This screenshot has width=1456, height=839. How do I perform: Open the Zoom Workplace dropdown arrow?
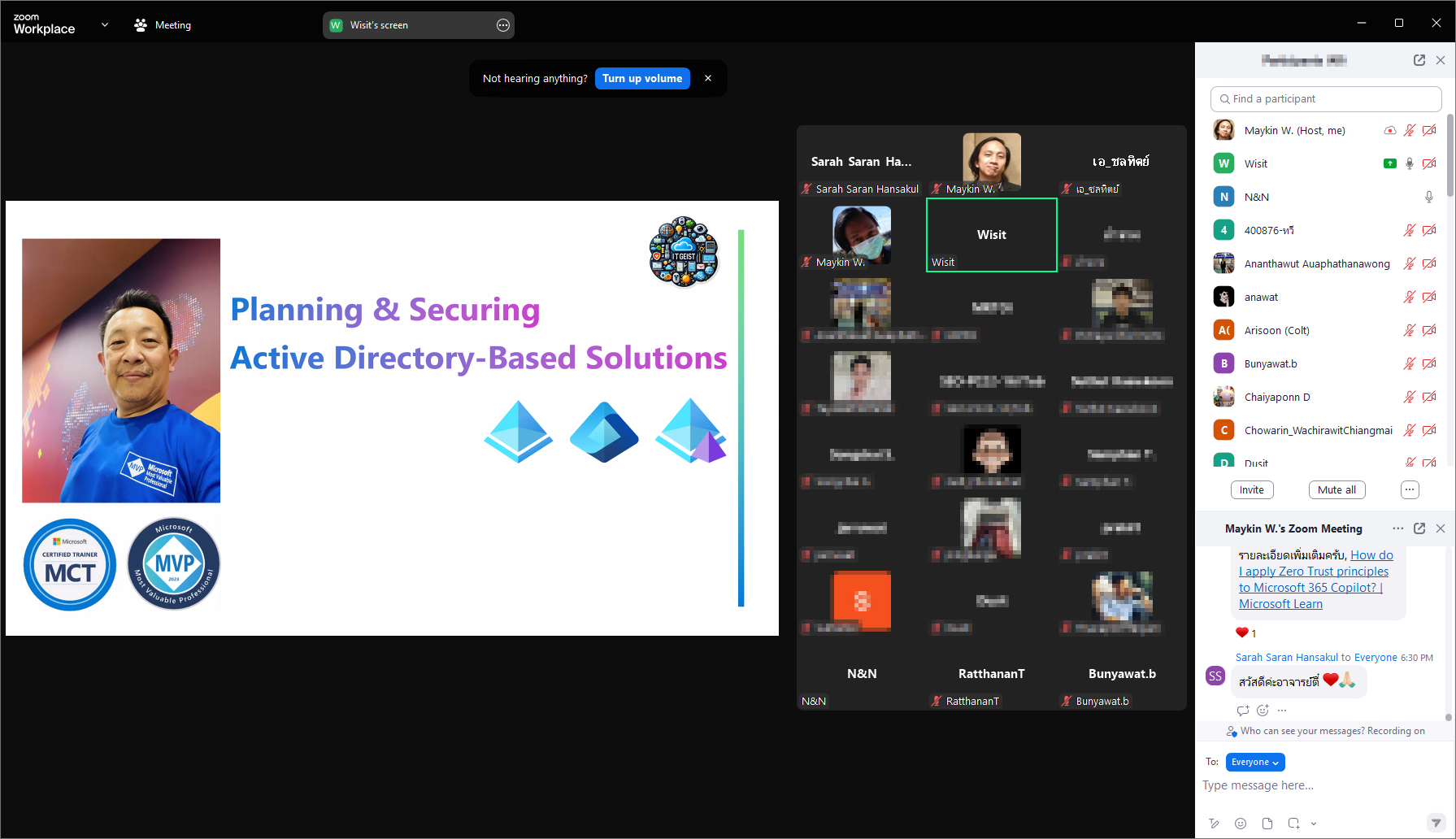(x=104, y=25)
